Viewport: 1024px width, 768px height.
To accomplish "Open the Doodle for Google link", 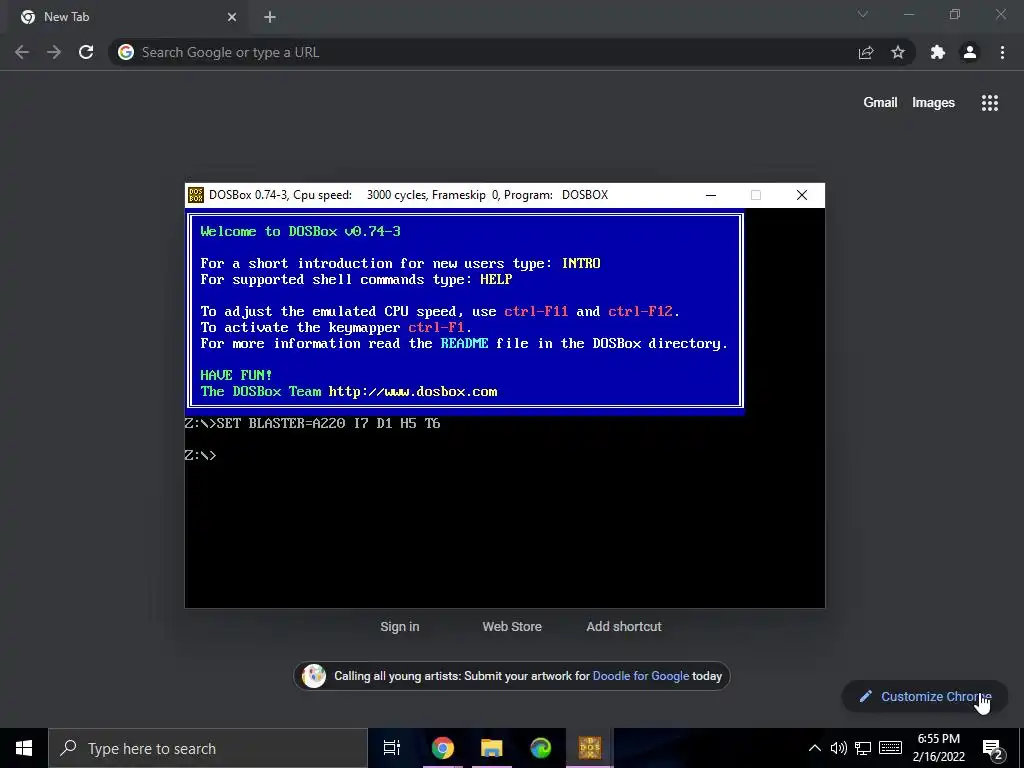I will click(641, 676).
